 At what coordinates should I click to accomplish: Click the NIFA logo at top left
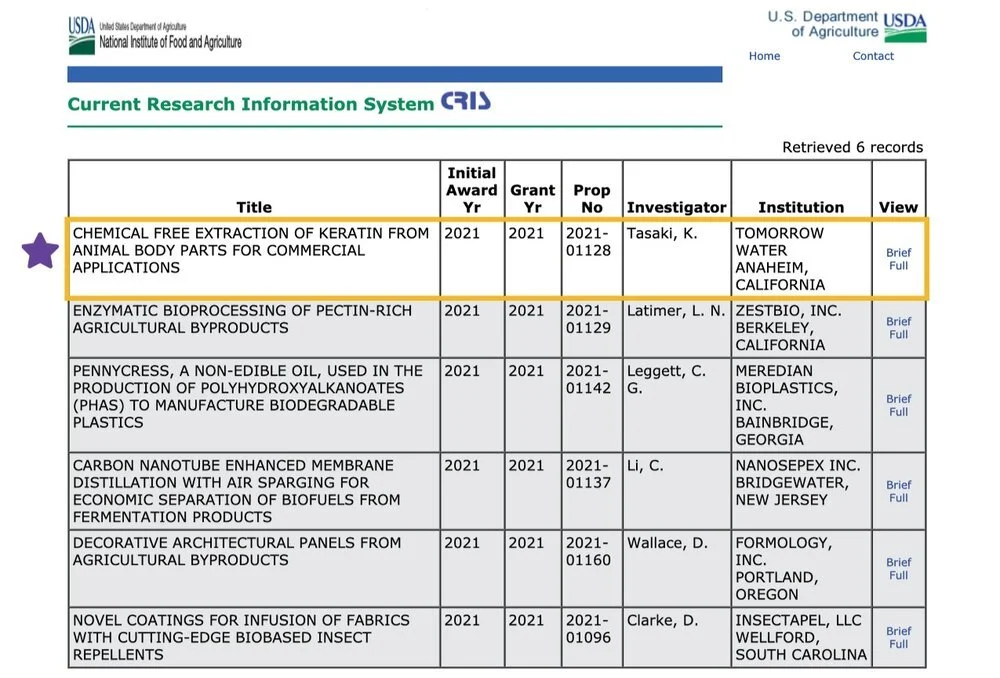pos(155,35)
